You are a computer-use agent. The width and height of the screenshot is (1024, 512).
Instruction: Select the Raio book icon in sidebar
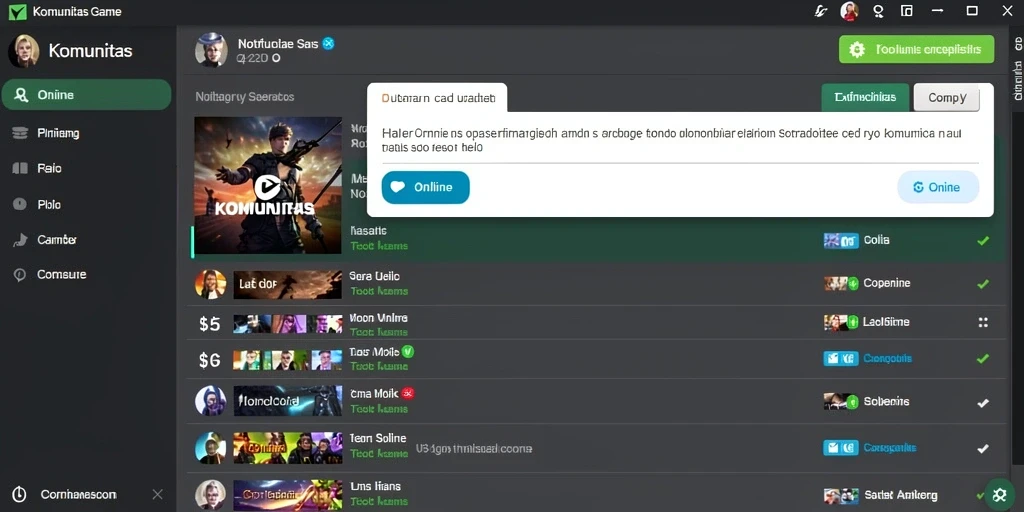coord(20,168)
